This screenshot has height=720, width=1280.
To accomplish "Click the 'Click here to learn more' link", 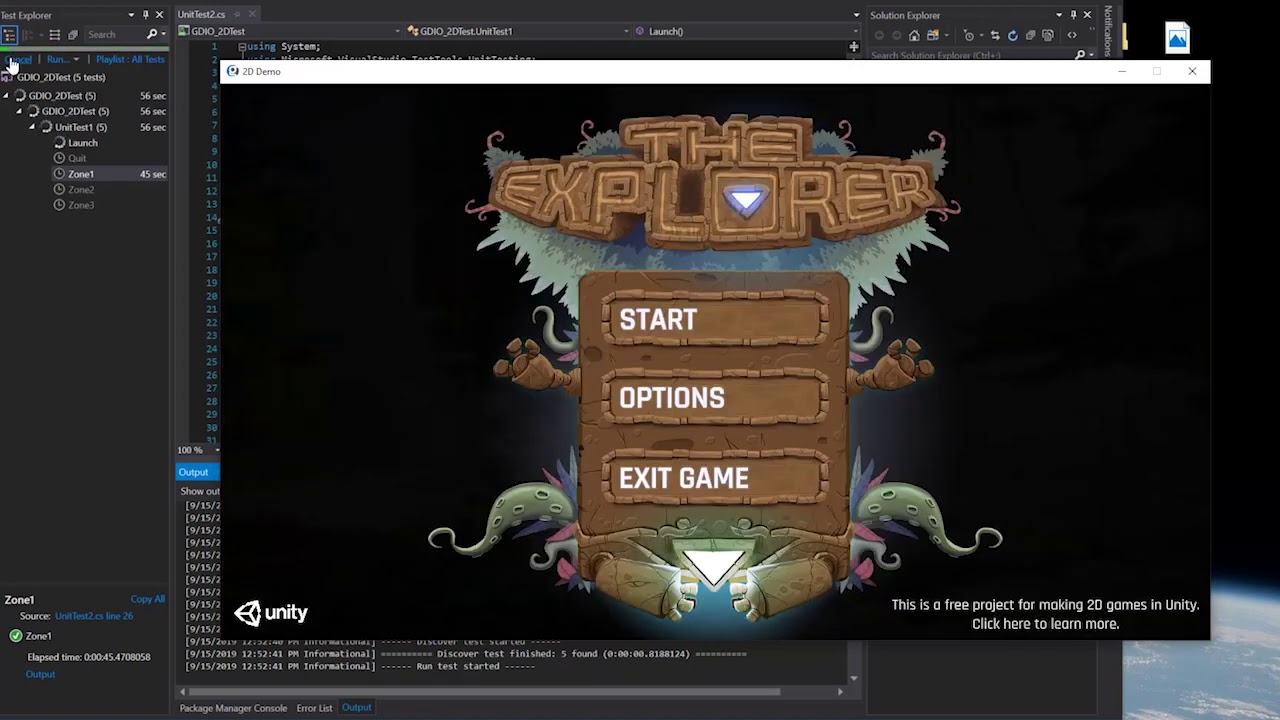I will (x=1045, y=624).
